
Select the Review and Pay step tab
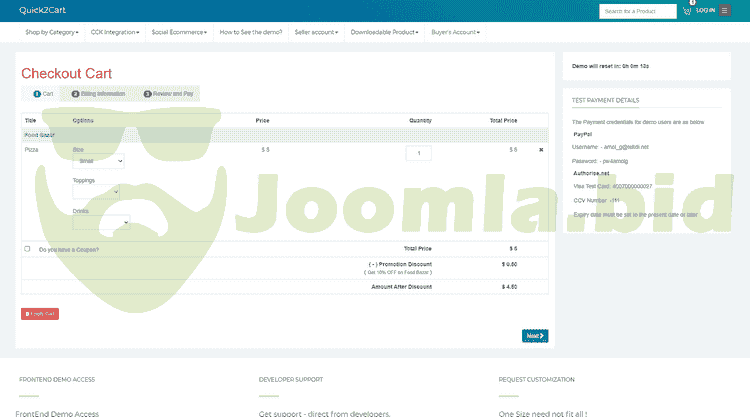(x=169, y=93)
